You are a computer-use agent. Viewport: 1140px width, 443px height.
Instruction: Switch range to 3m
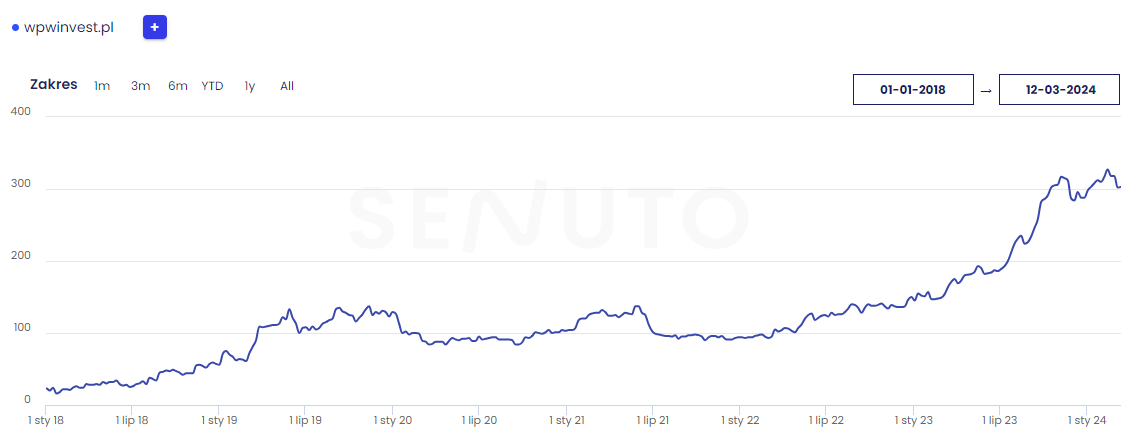point(140,86)
